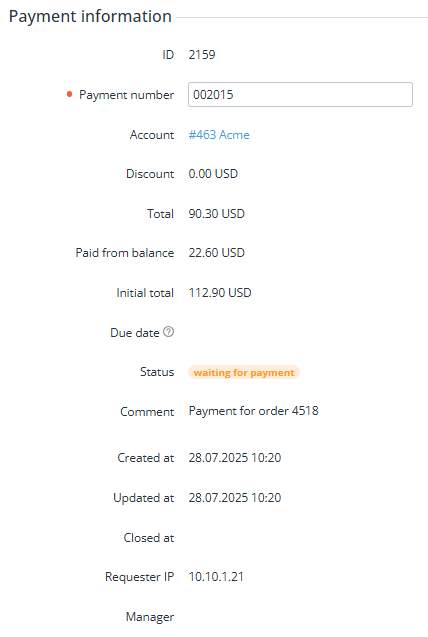Click the Created at timestamp value
The height and width of the screenshot is (637, 428).
click(235, 457)
